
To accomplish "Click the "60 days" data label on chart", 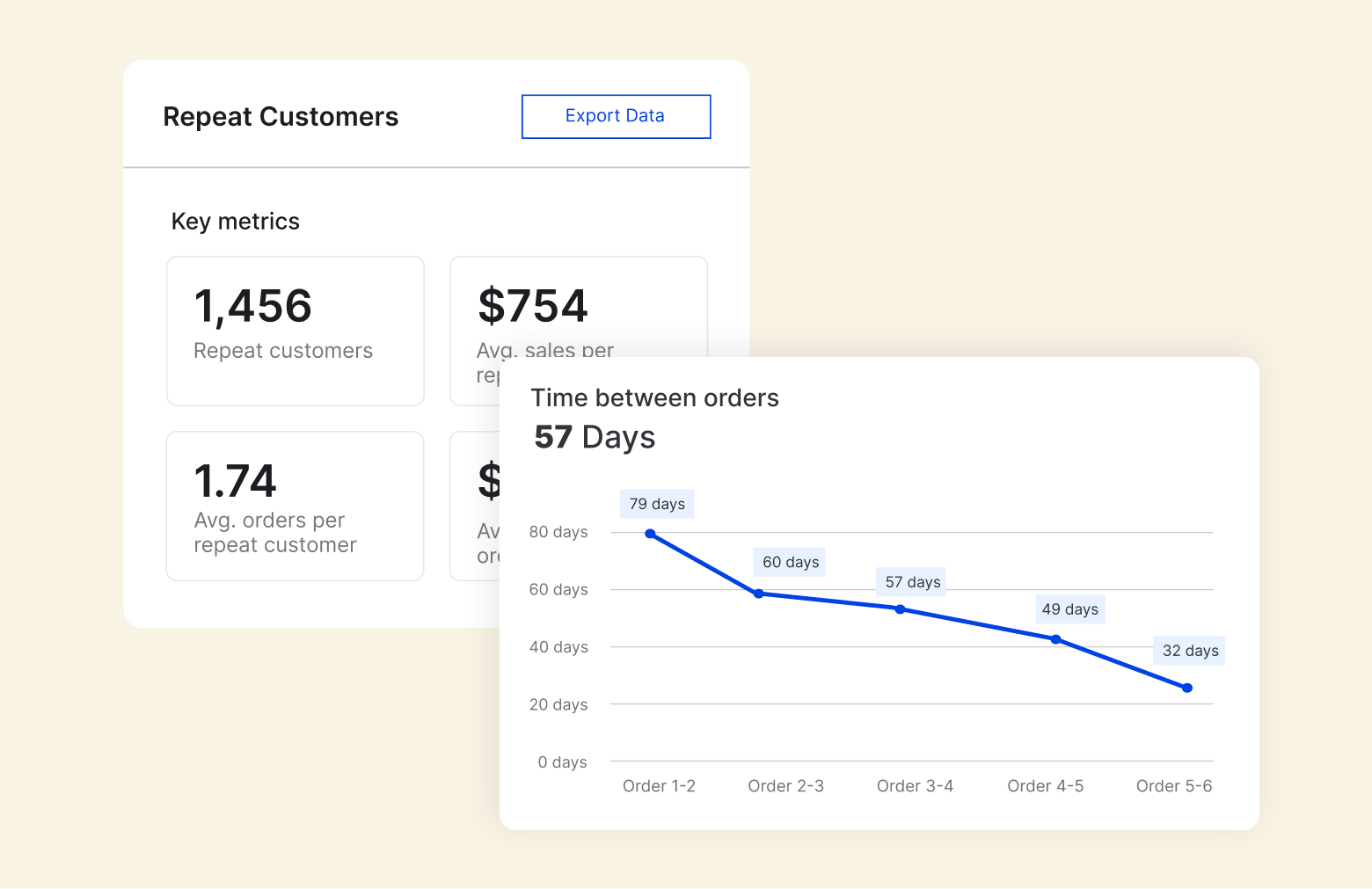I will click(x=791, y=562).
